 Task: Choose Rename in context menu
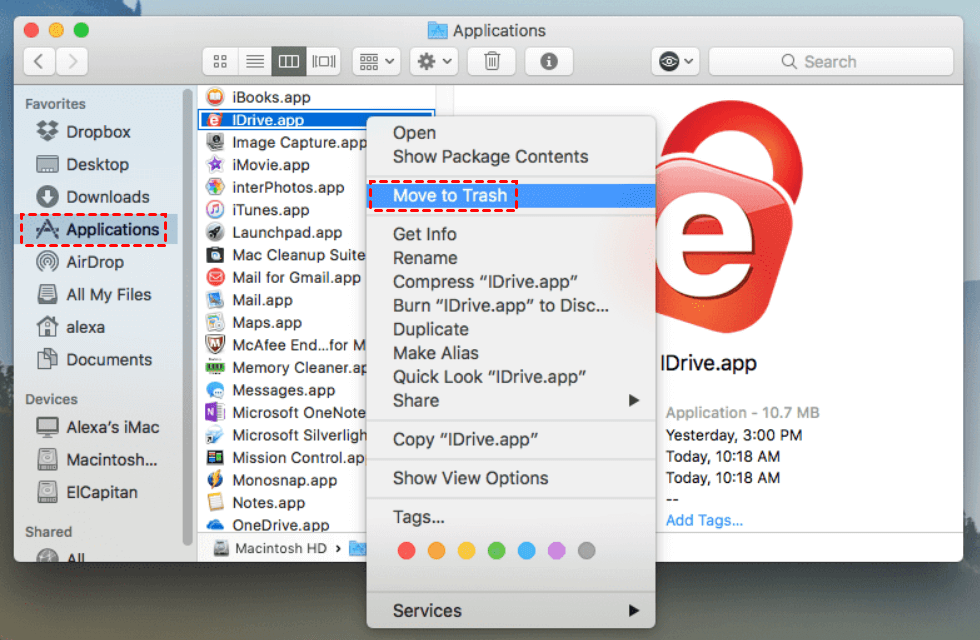511,258
